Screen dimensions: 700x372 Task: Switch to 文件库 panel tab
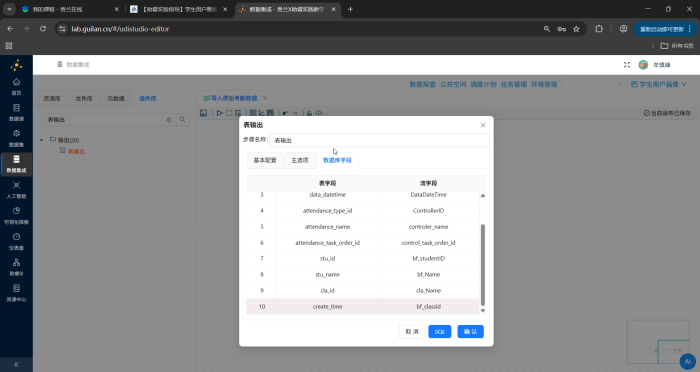(83, 98)
